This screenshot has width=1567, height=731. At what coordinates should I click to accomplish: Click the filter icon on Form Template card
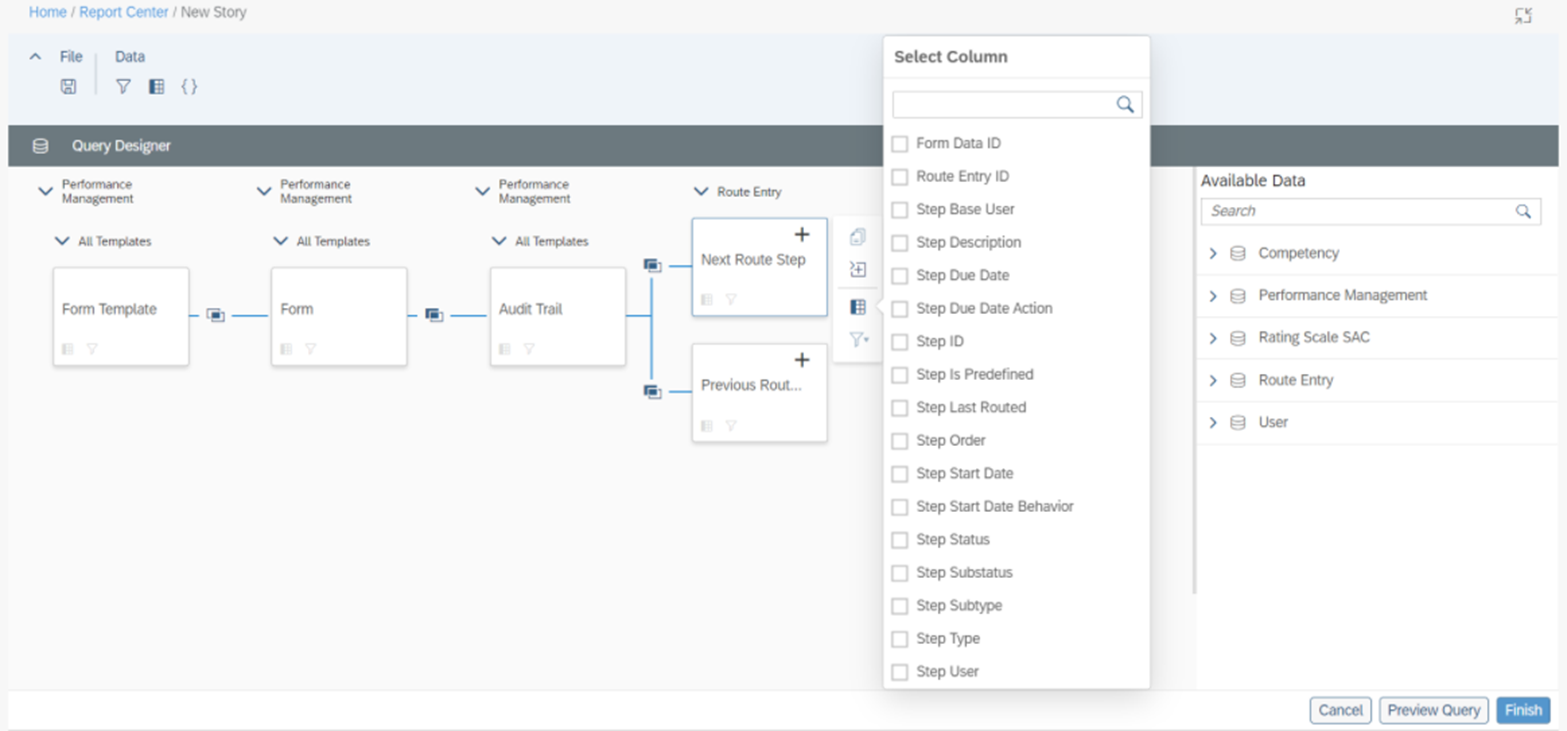92,349
